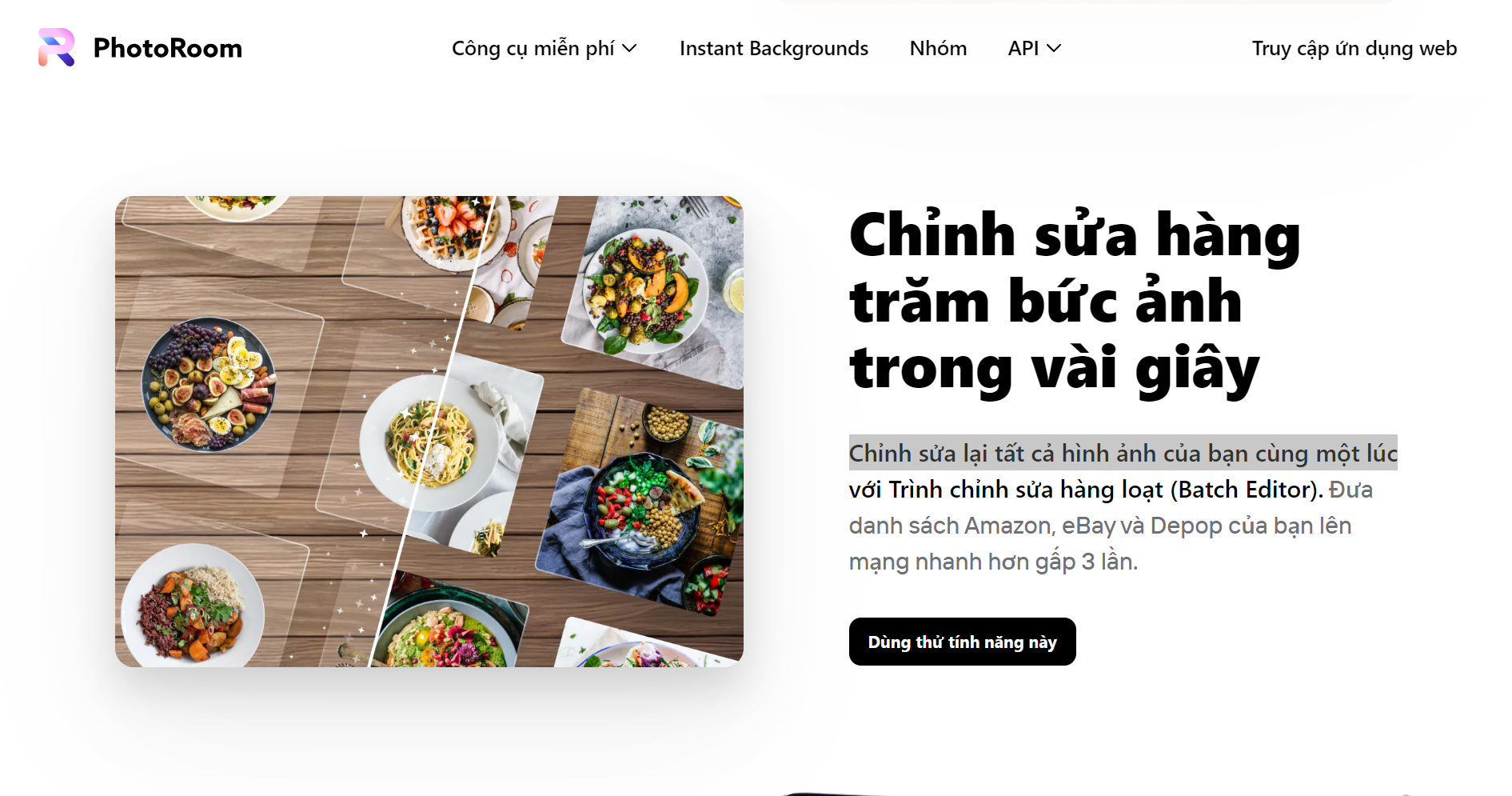
Task: Click the rice and vegetables plate cutout
Action: [192, 605]
